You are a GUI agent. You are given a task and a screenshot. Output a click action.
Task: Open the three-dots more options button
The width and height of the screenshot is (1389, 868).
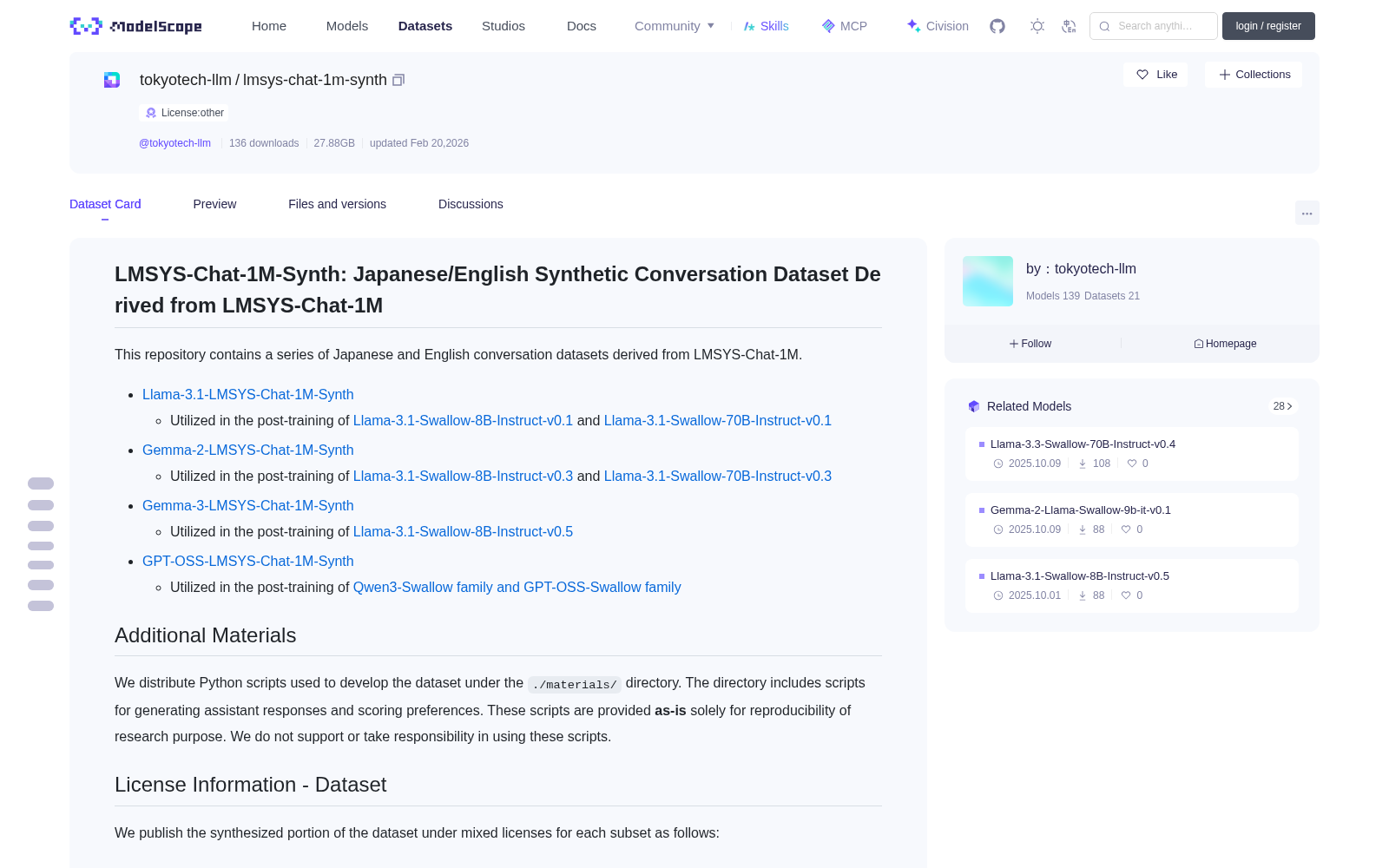(x=1307, y=213)
